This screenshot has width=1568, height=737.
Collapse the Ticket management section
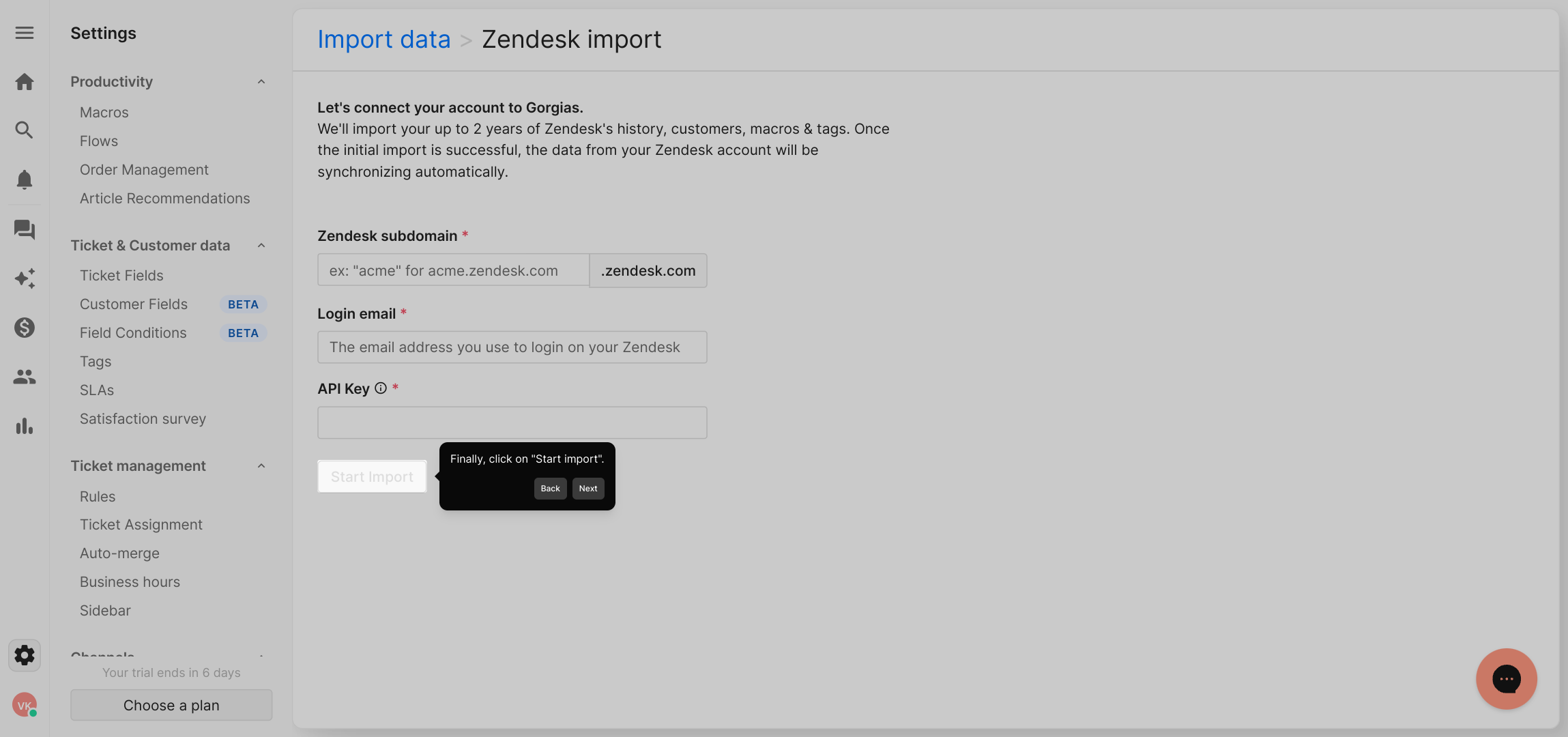[x=261, y=466]
